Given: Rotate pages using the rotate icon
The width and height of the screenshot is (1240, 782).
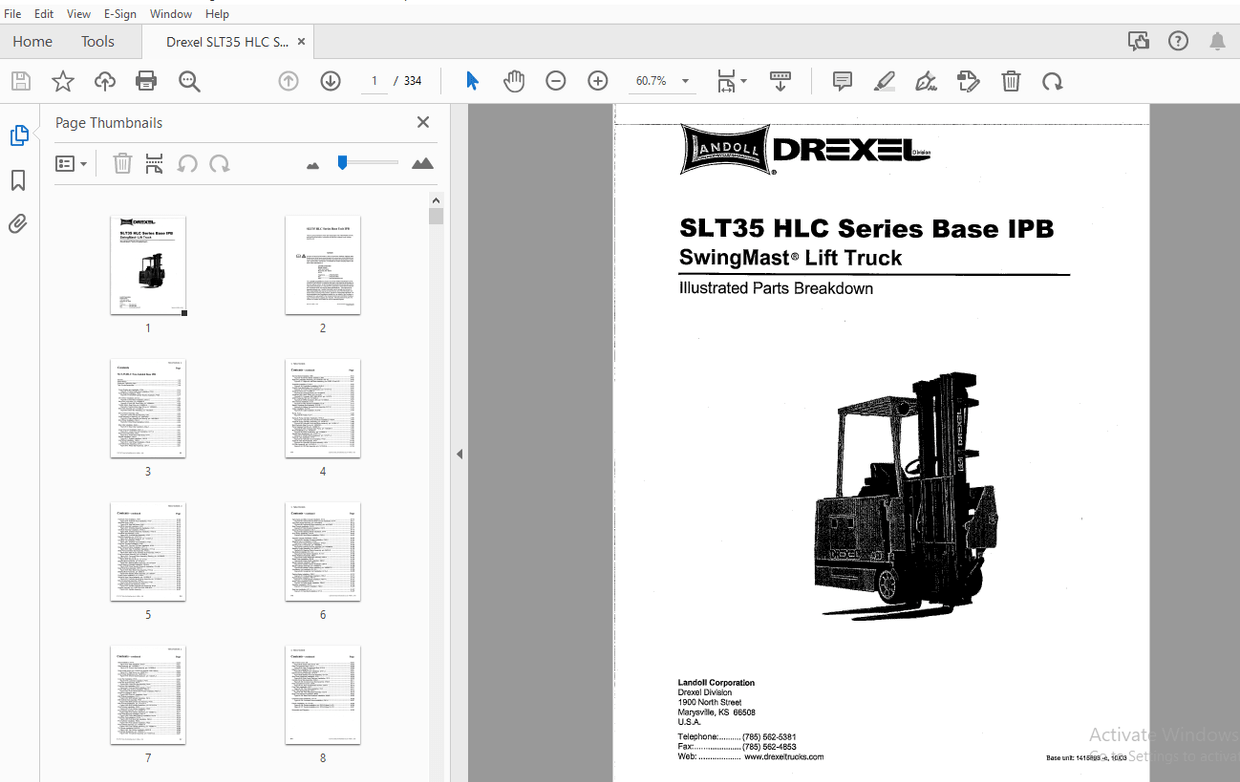Looking at the screenshot, I should tap(1052, 80).
